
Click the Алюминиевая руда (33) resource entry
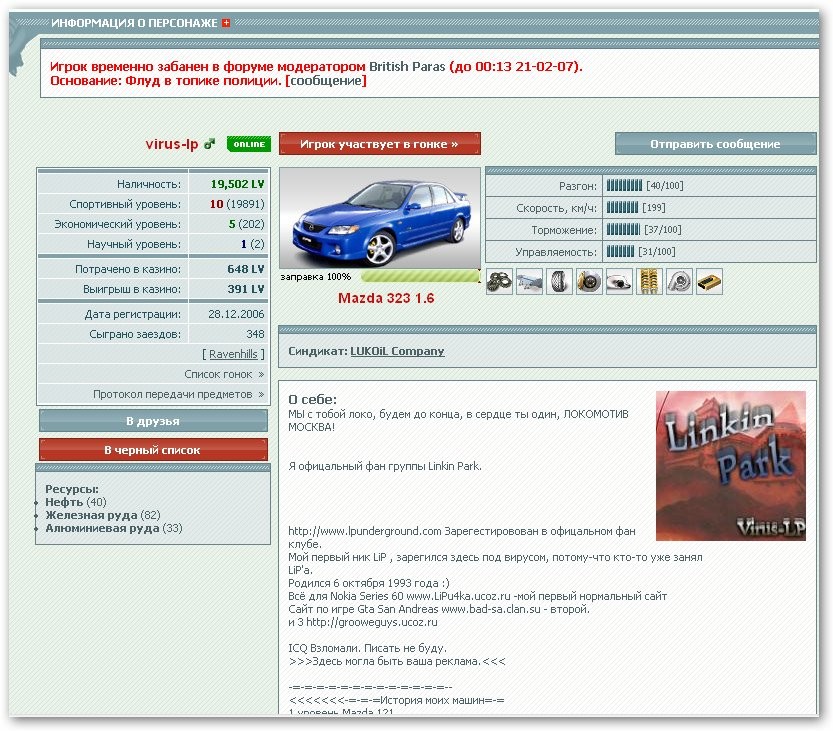coord(114,528)
